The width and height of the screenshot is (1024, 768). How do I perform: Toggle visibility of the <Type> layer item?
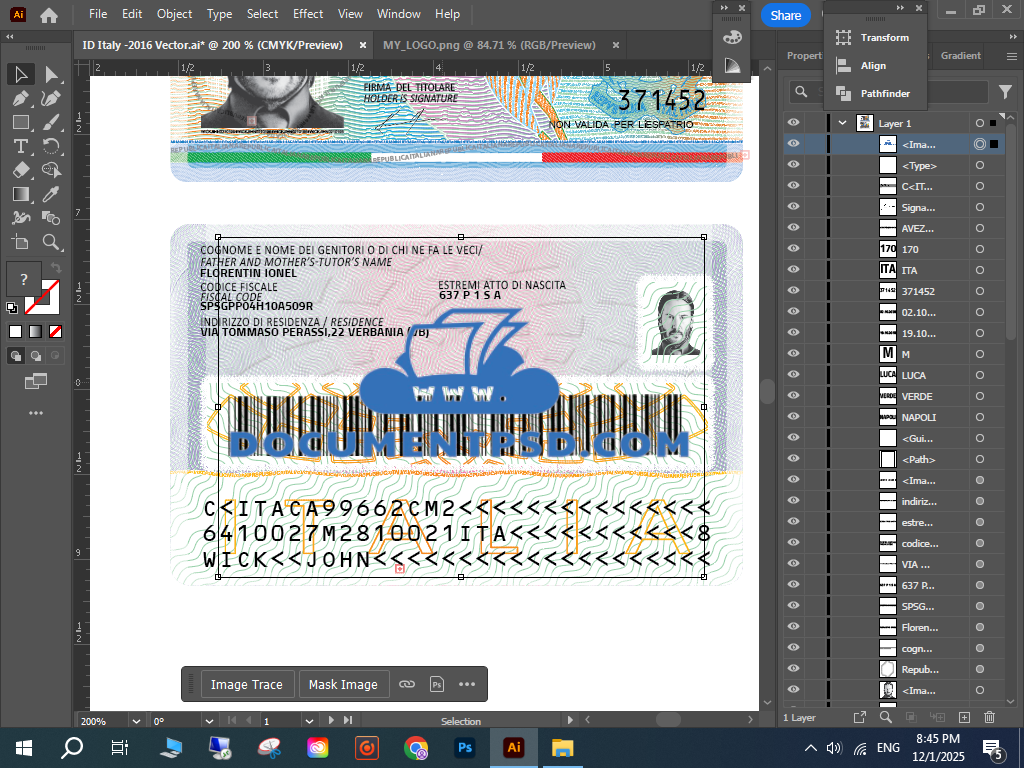[x=793, y=165]
